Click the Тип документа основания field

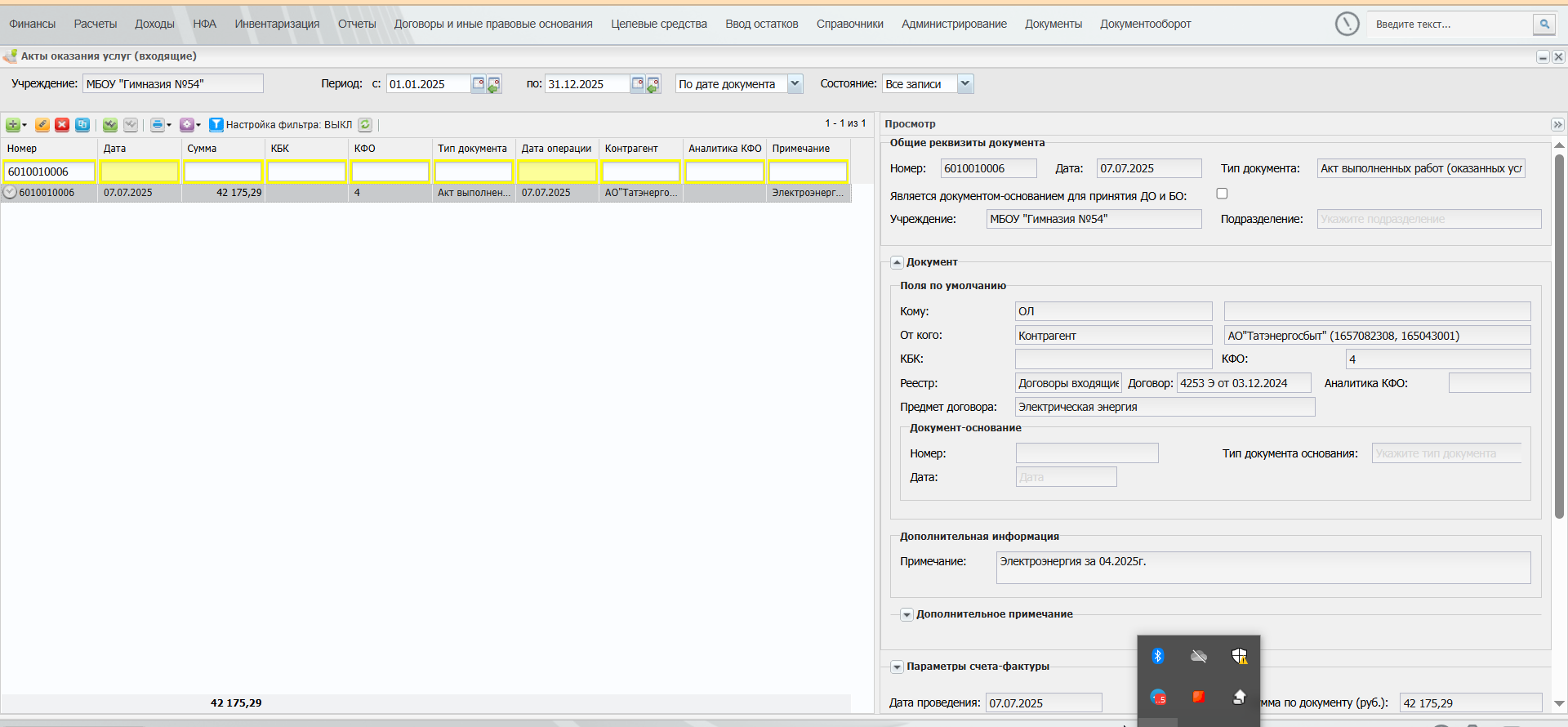coord(1447,453)
